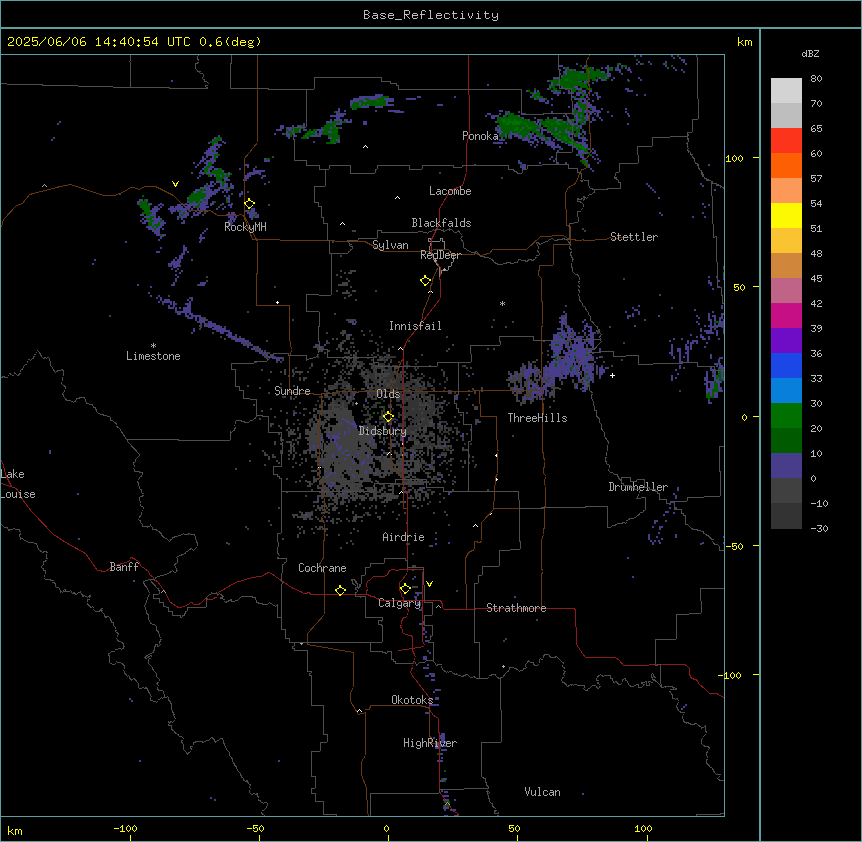Select the purple 36-39 dBZ legend swatch
862x842 pixels.
(x=786, y=341)
